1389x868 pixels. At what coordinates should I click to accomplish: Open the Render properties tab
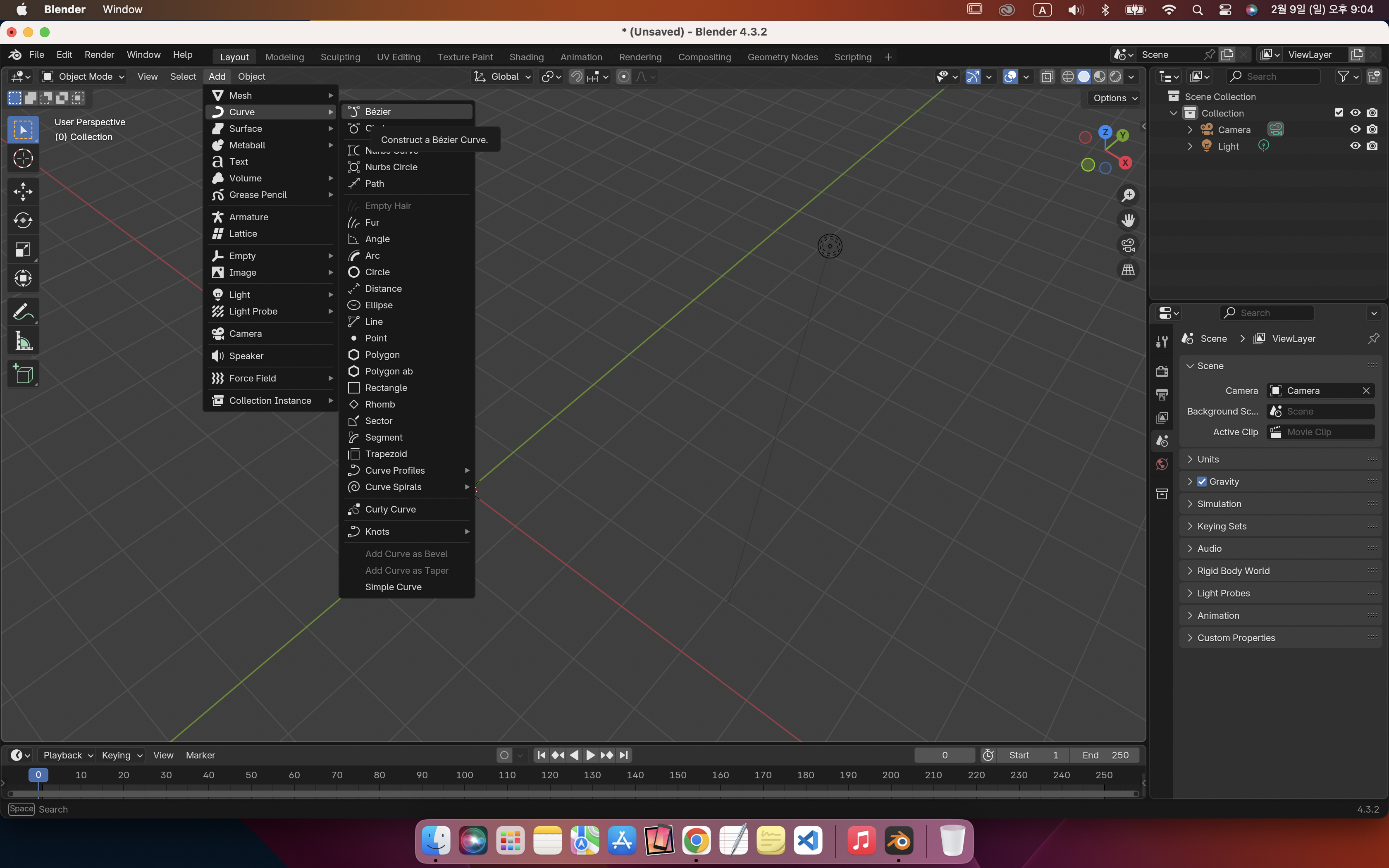tap(1162, 372)
